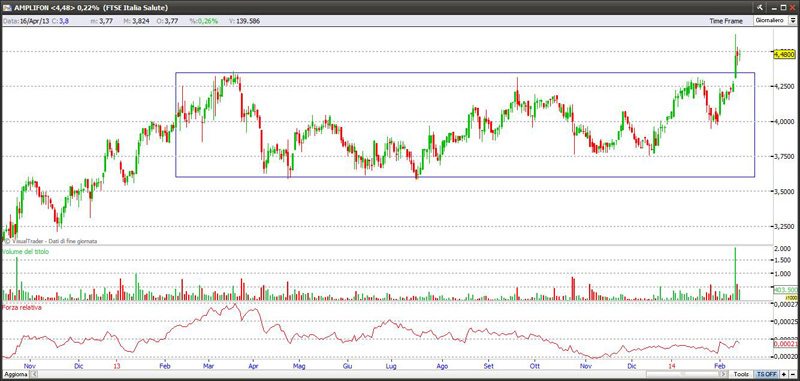Open the Tools button
This screenshot has width=800, height=381.
click(741, 374)
